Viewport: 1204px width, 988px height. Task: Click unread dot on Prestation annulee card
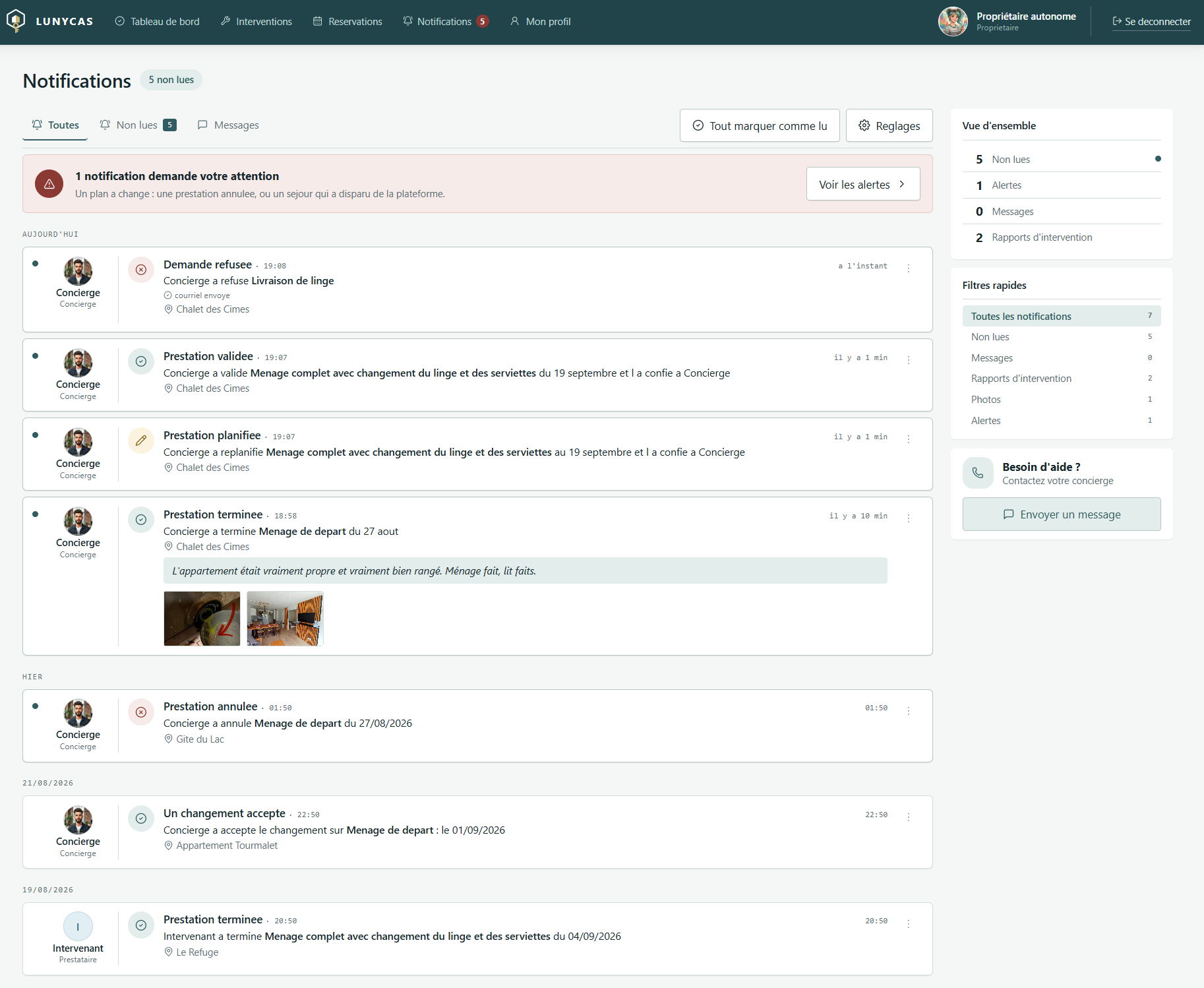click(36, 706)
